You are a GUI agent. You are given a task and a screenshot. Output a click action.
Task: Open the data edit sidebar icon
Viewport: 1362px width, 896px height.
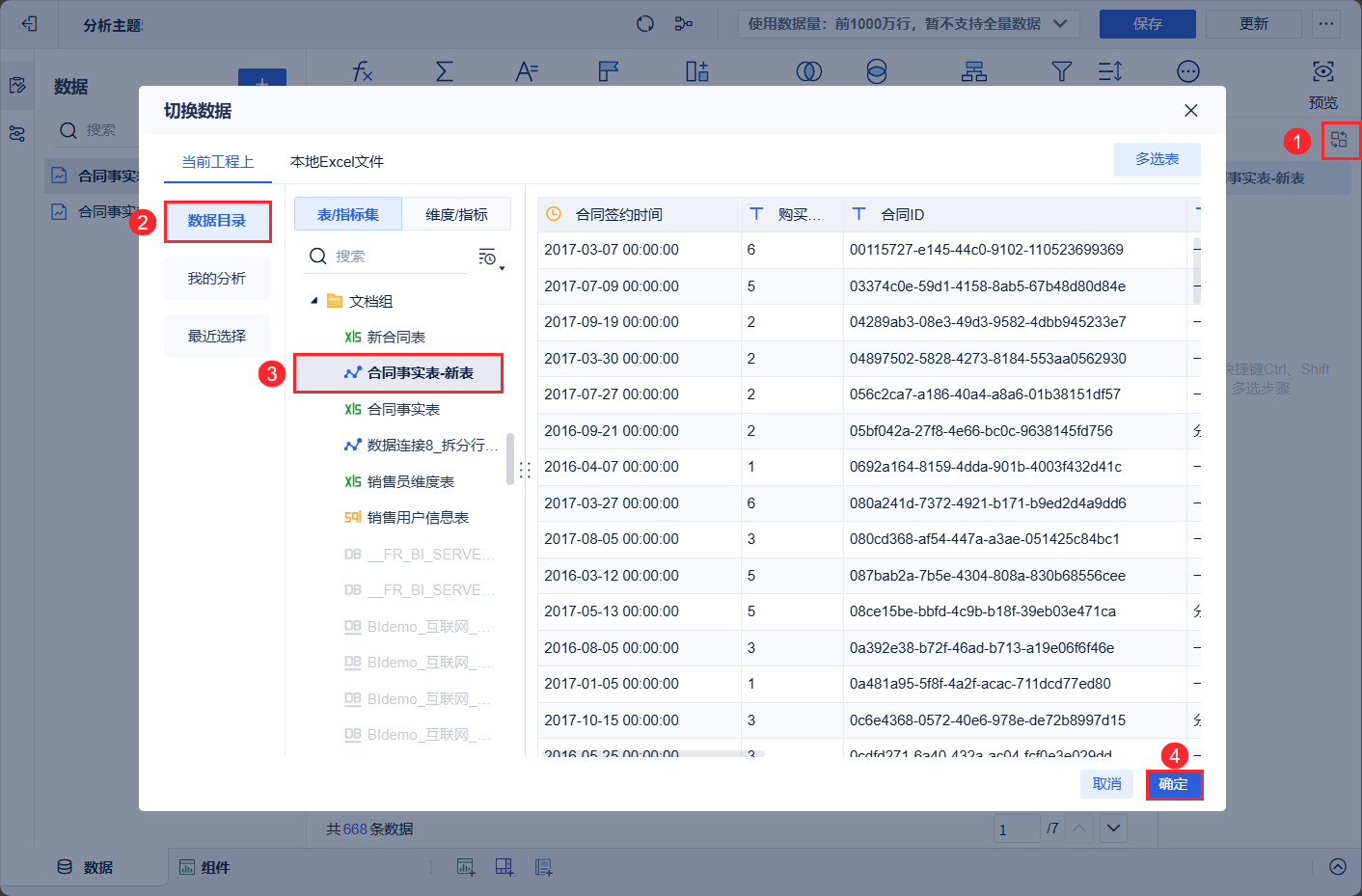point(17,86)
